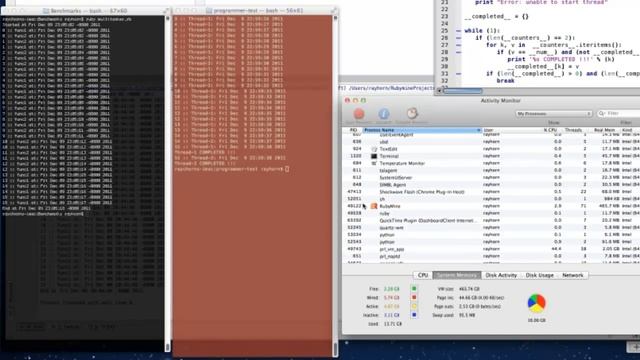Click the blue Inspect info icon
This screenshot has width=640, height=360.
[x=384, y=114]
